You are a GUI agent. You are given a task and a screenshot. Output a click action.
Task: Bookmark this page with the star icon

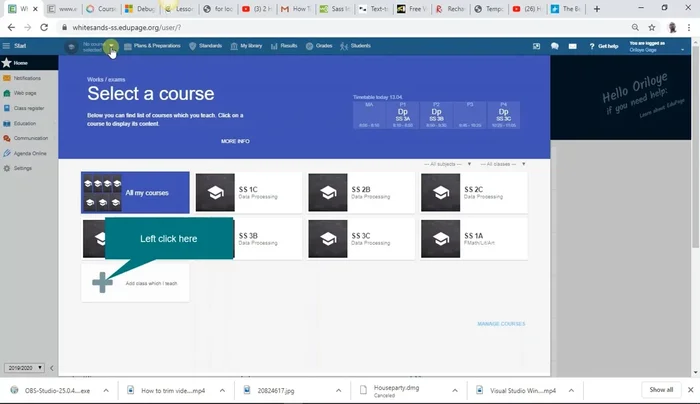click(651, 28)
